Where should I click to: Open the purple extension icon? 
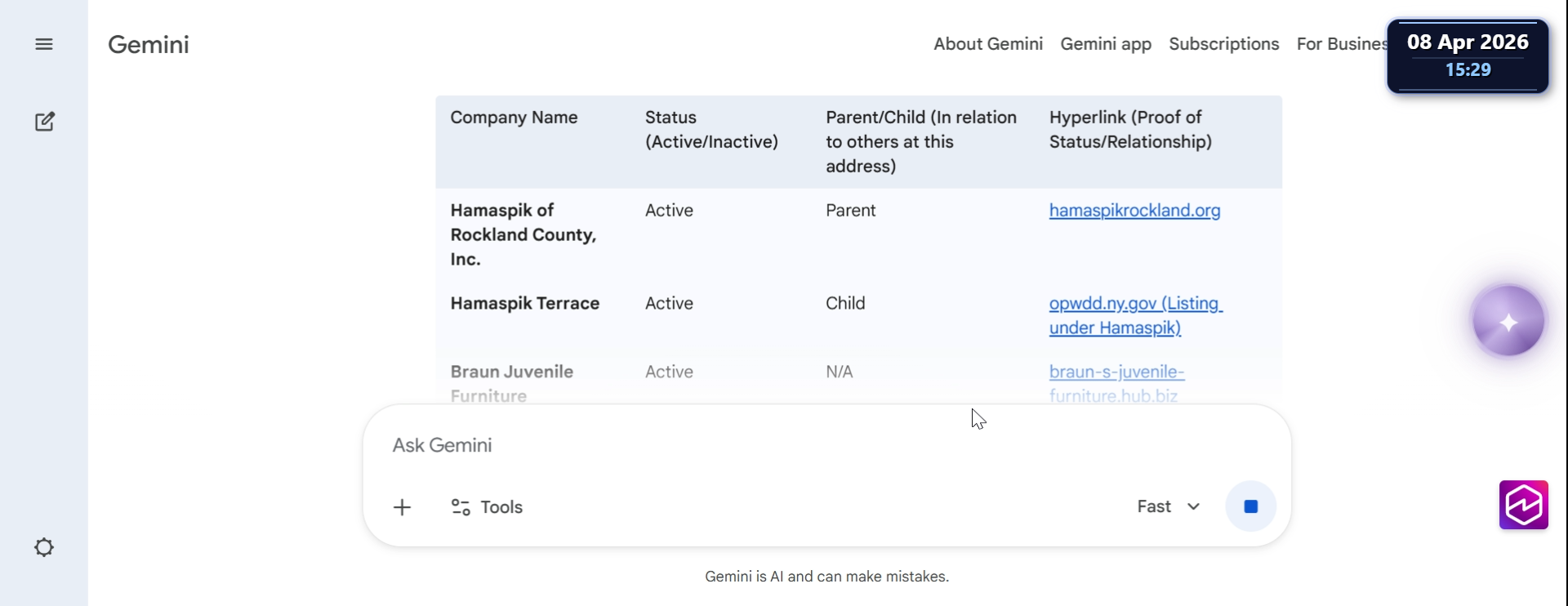click(x=1523, y=505)
